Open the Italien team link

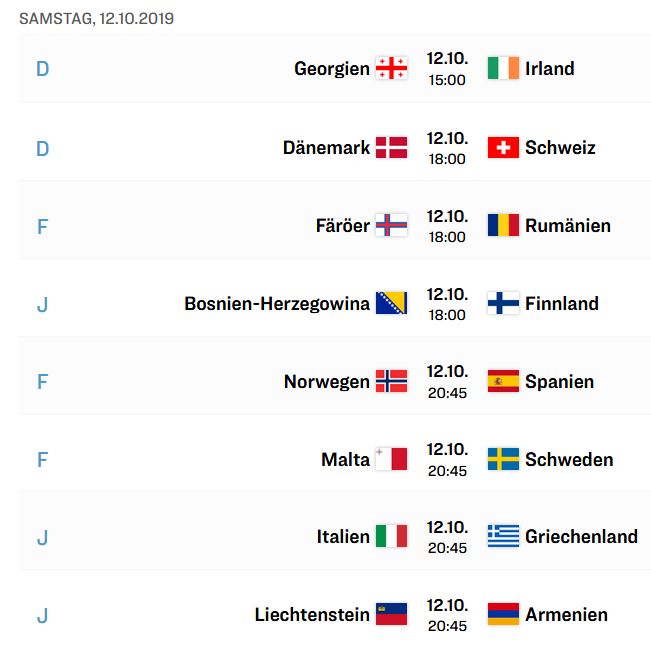pyautogui.click(x=343, y=537)
